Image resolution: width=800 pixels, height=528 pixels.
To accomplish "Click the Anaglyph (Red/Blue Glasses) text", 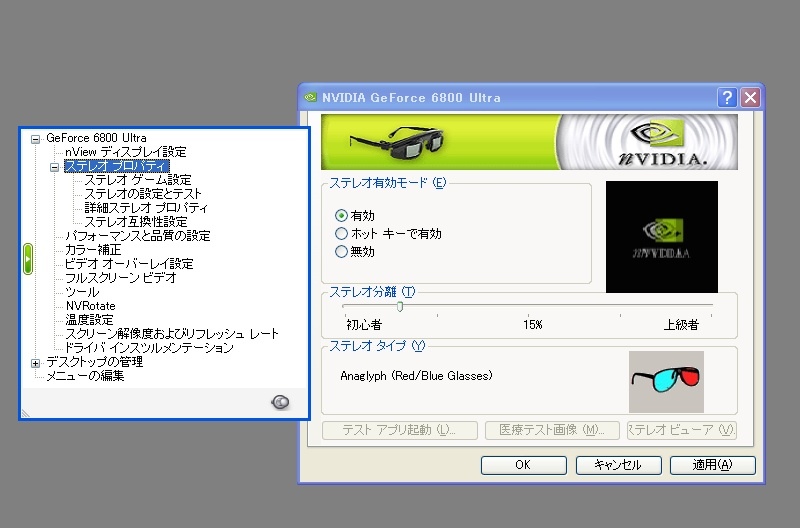I will [416, 376].
